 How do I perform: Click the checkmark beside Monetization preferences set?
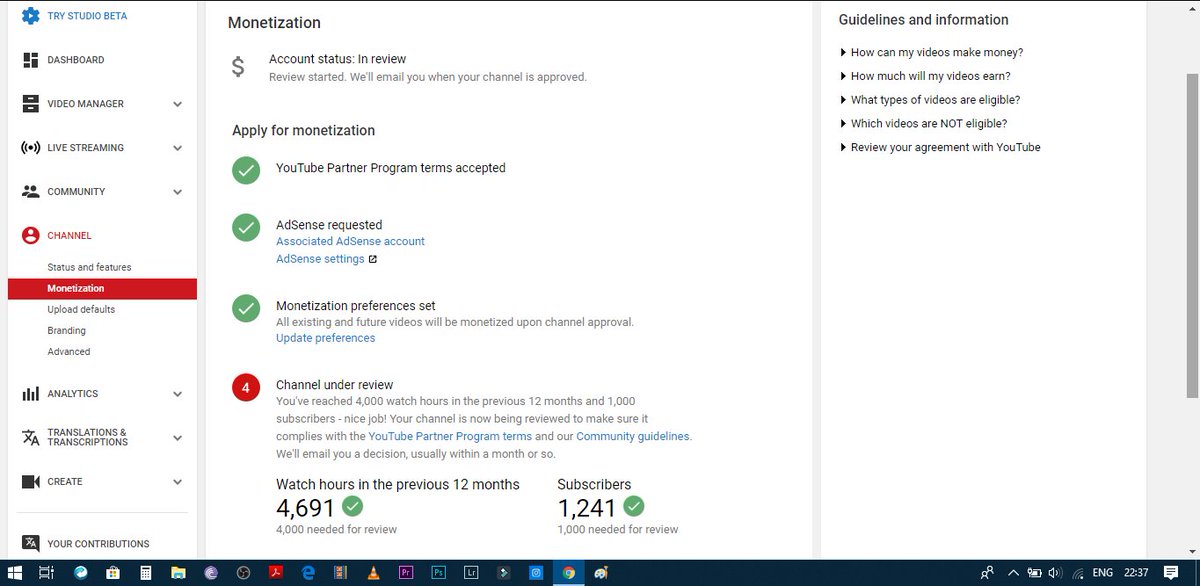click(246, 308)
